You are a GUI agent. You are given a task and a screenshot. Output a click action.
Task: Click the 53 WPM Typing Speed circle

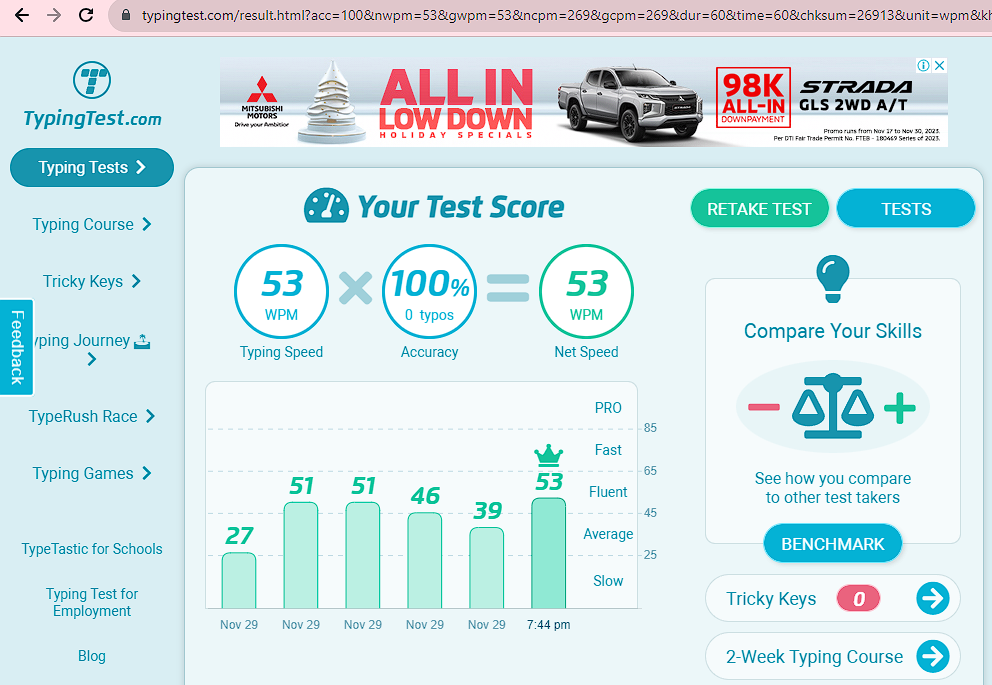coord(282,292)
